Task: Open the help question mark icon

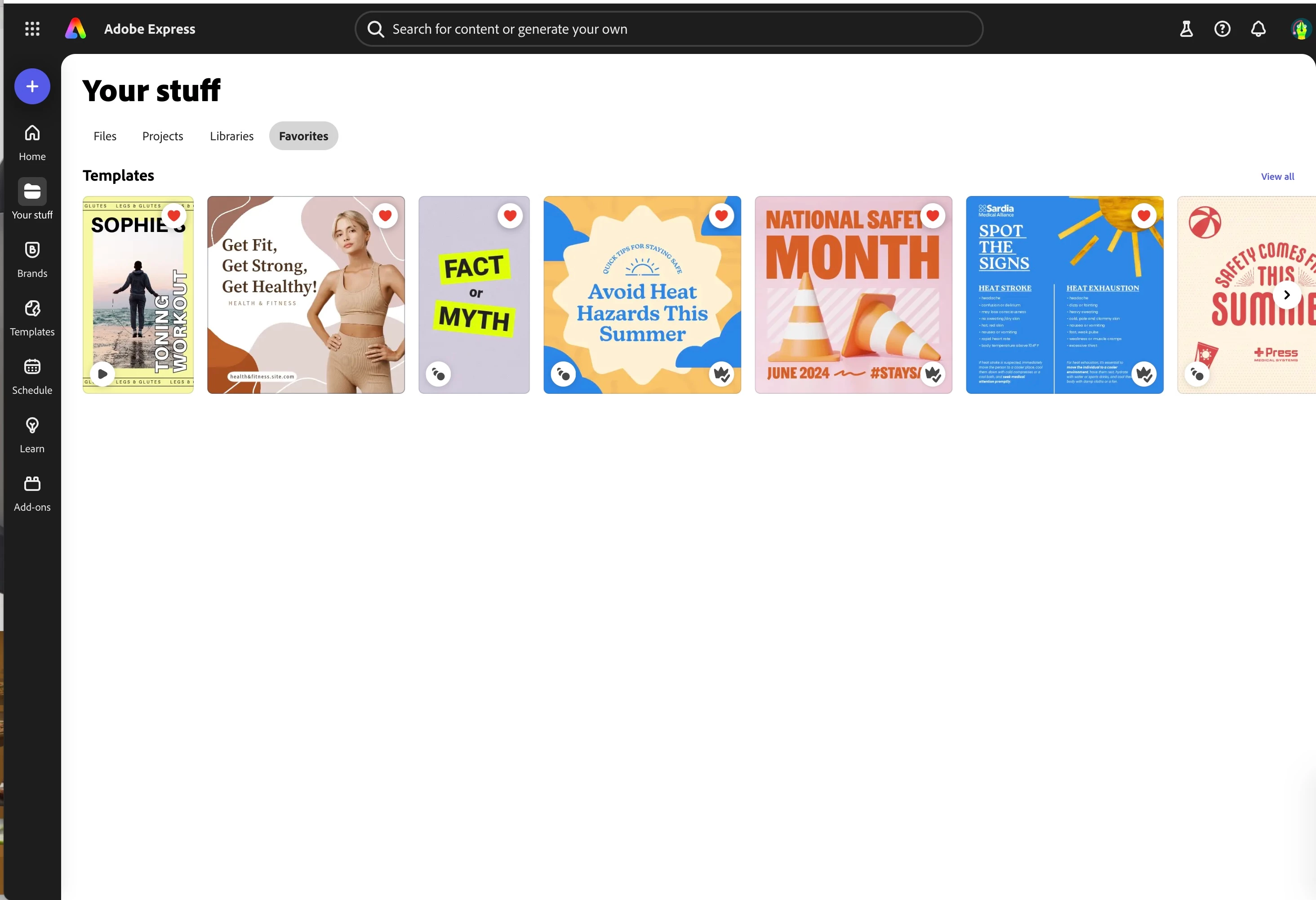Action: 1222,29
